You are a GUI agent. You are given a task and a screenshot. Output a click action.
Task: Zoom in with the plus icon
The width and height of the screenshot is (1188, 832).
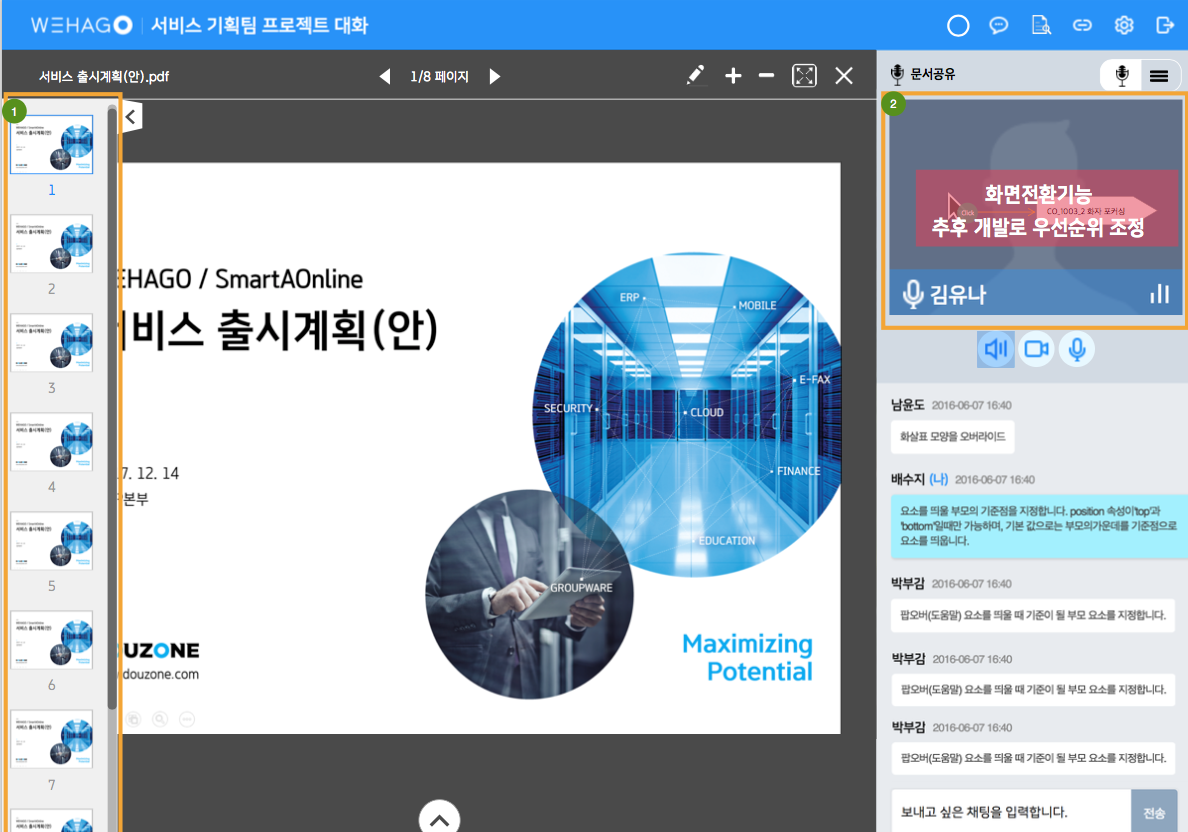[733, 76]
